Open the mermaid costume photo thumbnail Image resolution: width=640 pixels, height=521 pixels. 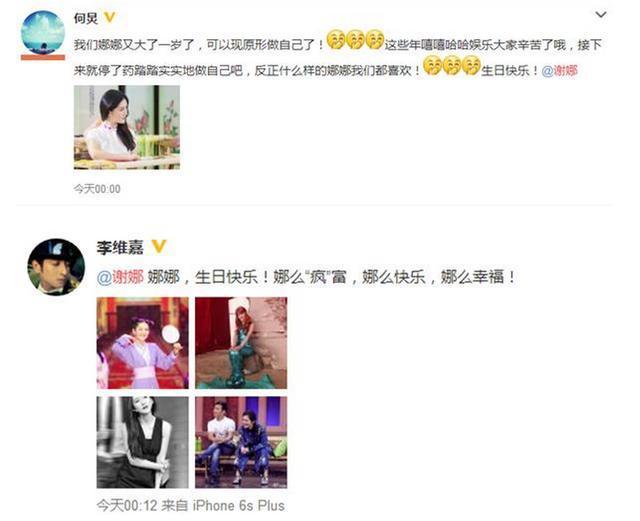(x=241, y=343)
